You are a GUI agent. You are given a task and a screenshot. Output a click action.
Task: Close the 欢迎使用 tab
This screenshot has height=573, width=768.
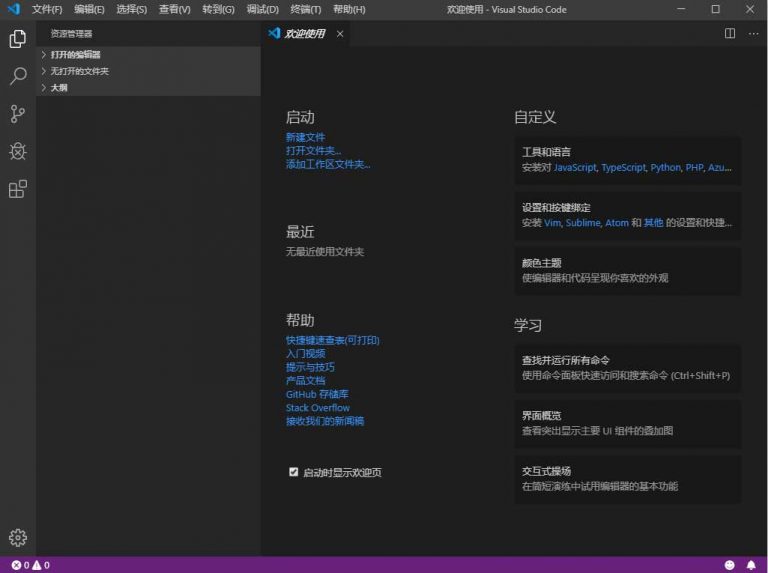point(340,33)
